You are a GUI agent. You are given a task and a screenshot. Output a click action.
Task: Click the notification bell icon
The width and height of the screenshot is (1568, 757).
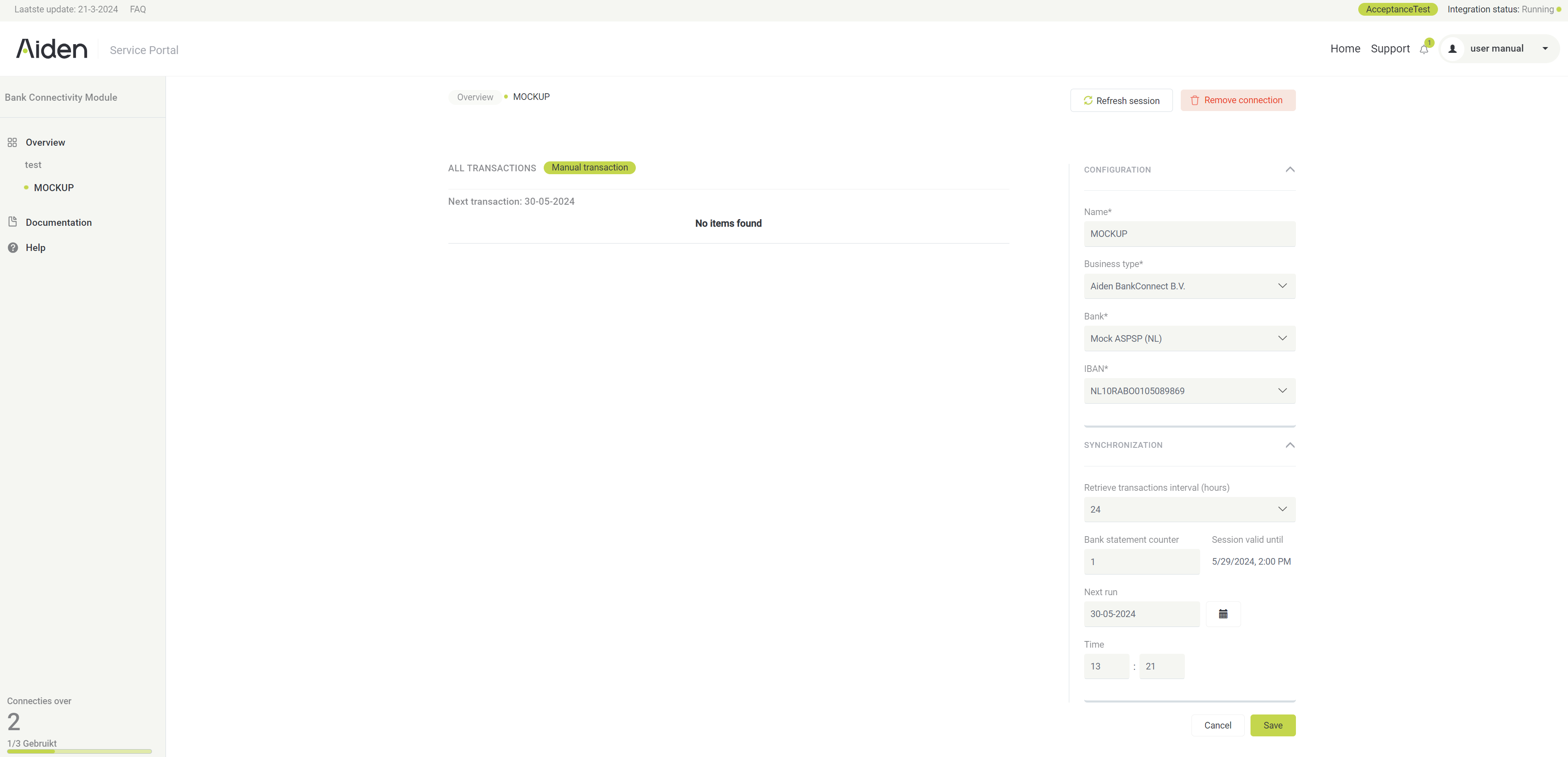[x=1424, y=49]
